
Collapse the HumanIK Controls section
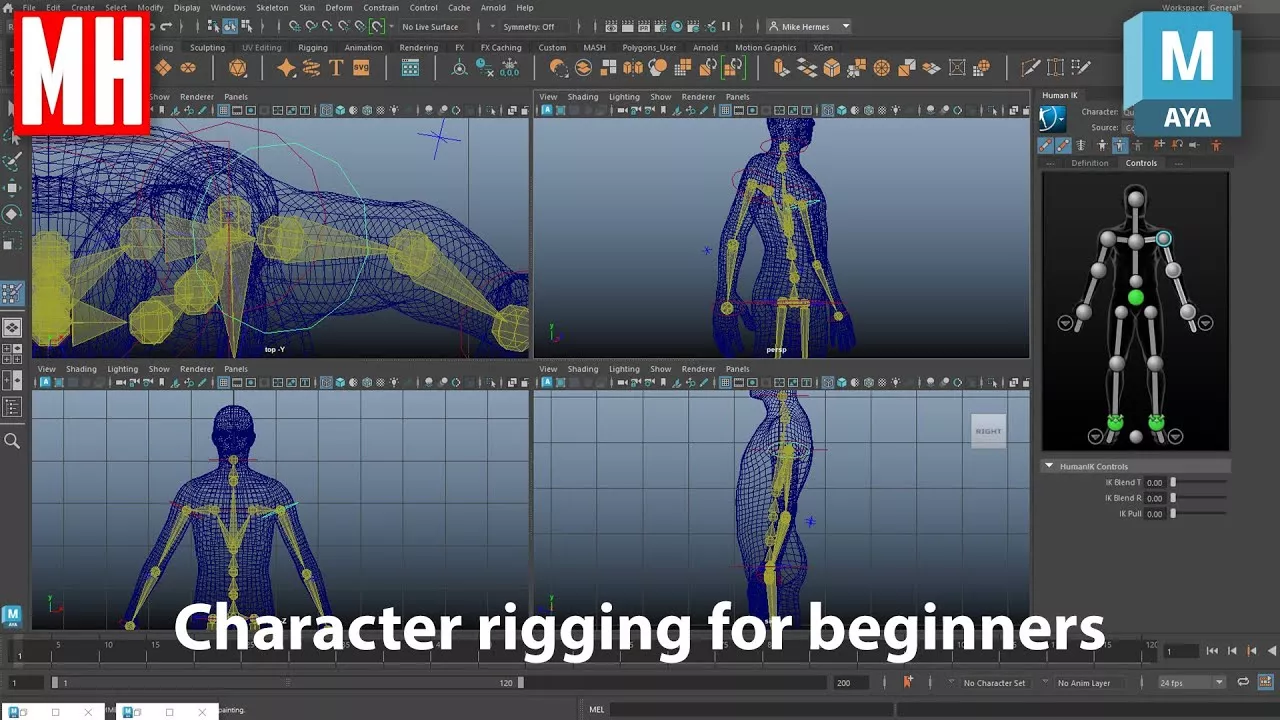tap(1049, 466)
